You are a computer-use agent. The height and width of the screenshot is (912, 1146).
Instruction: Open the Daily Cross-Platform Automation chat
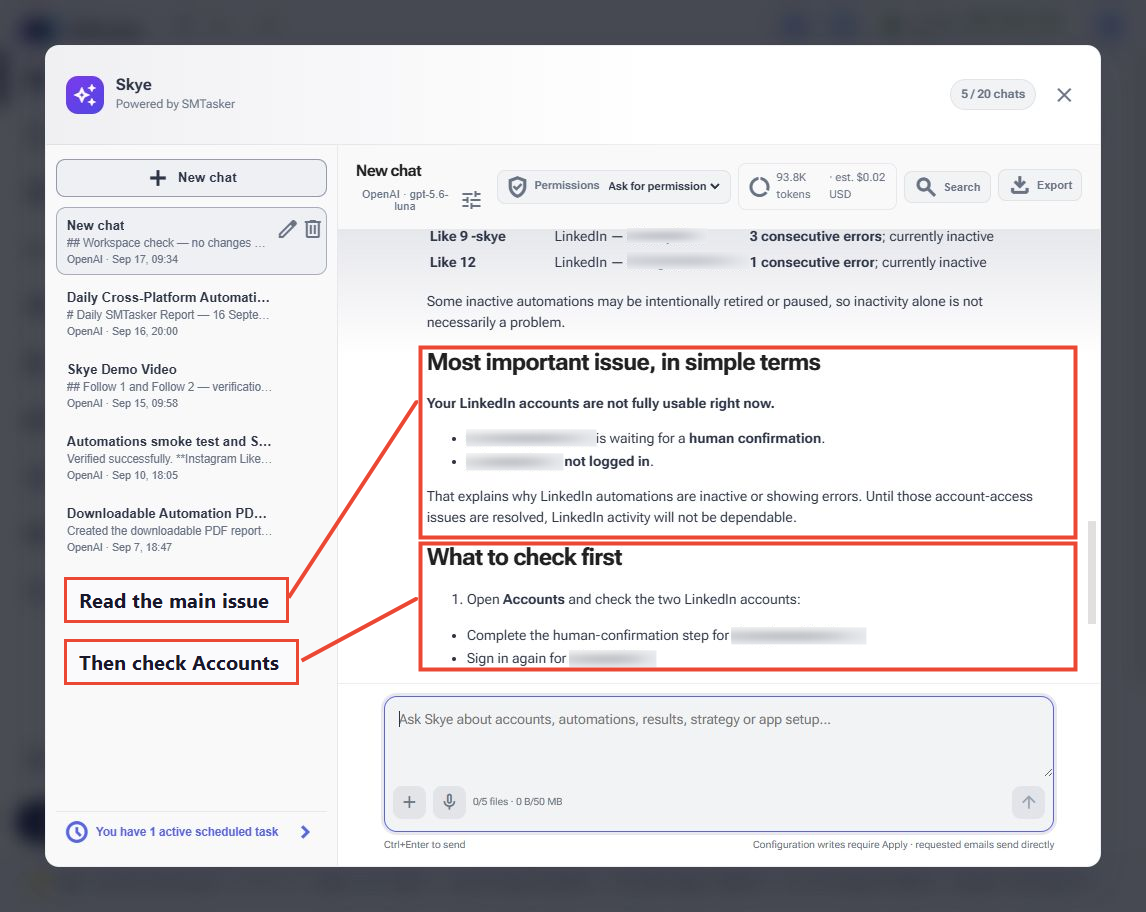[191, 314]
